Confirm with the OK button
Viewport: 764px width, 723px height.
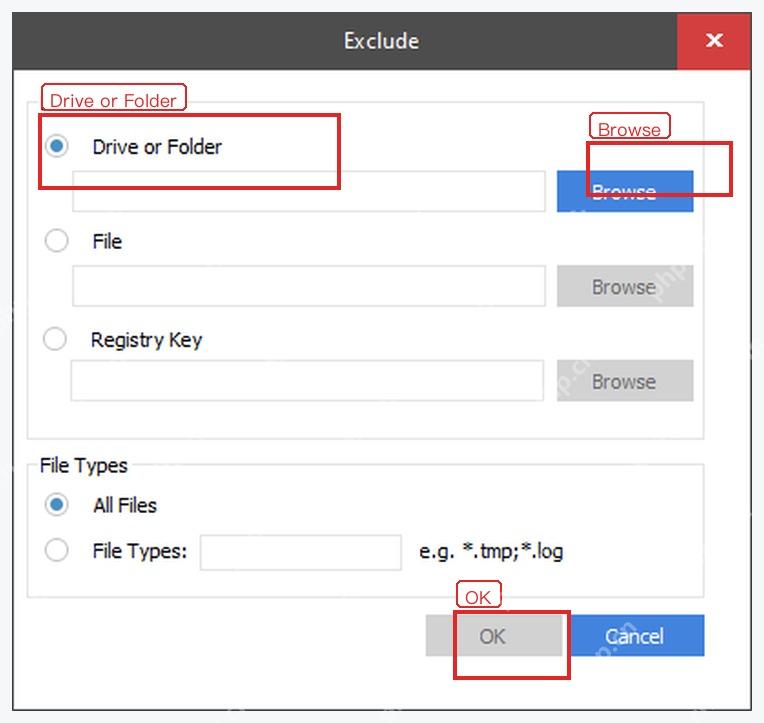point(494,636)
